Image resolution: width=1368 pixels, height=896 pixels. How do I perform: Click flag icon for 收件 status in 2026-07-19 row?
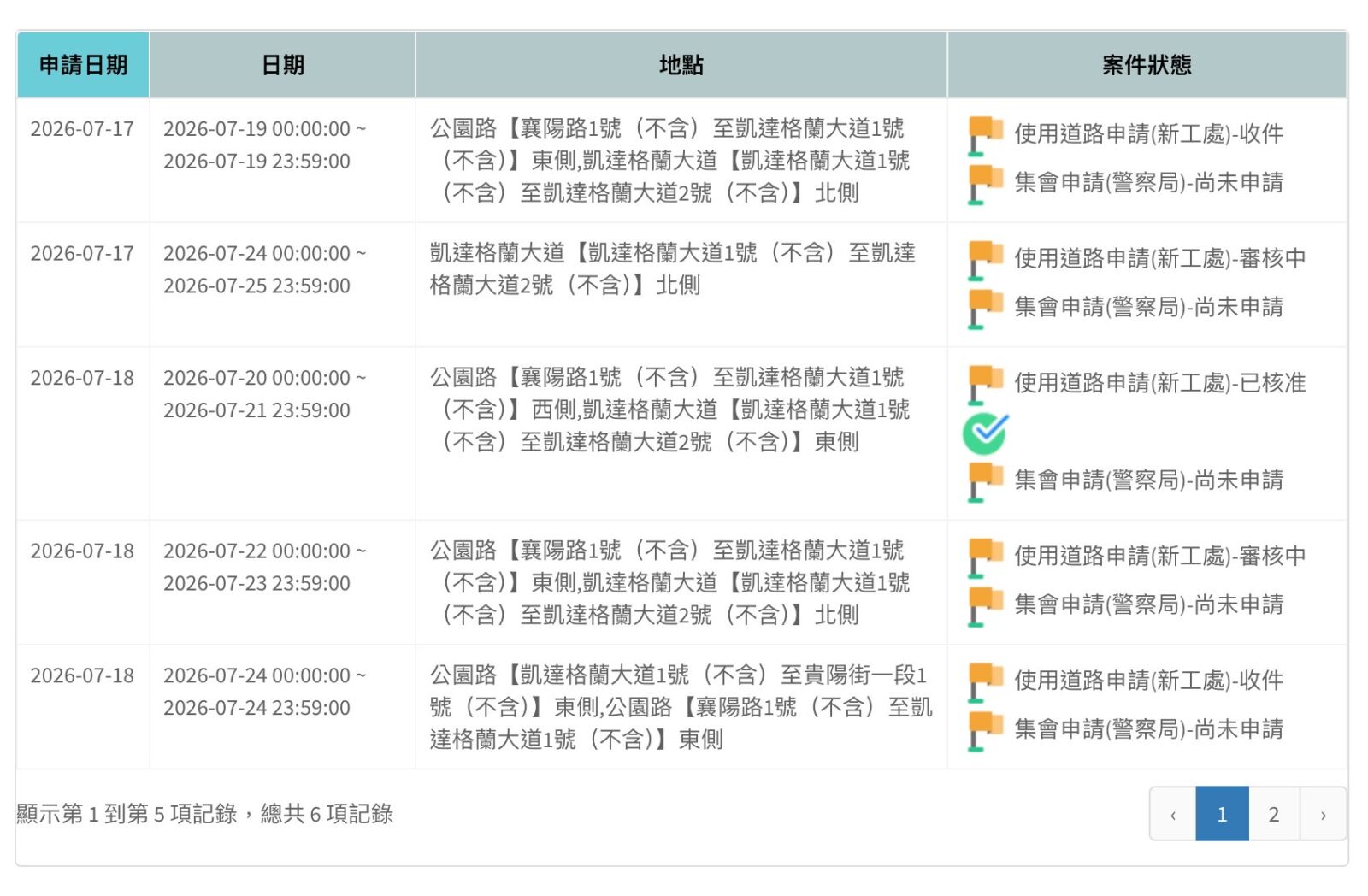coord(985,135)
